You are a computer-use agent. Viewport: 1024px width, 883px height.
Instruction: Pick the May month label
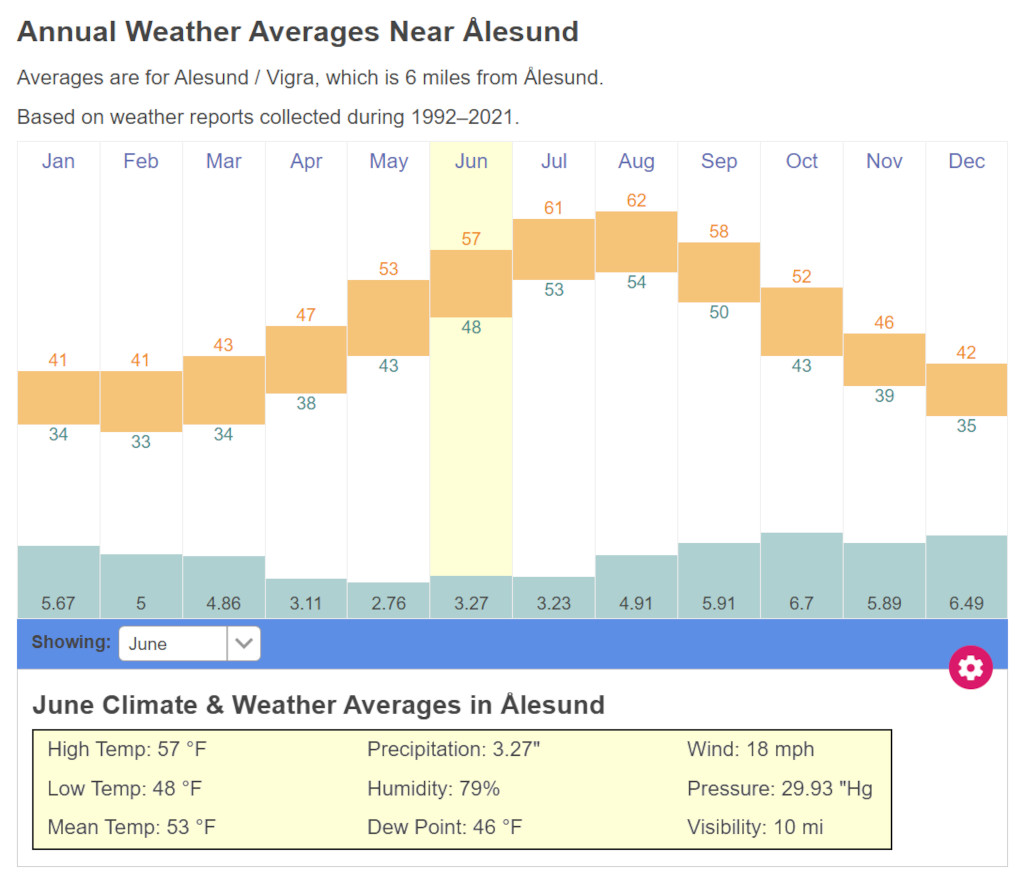coord(388,161)
